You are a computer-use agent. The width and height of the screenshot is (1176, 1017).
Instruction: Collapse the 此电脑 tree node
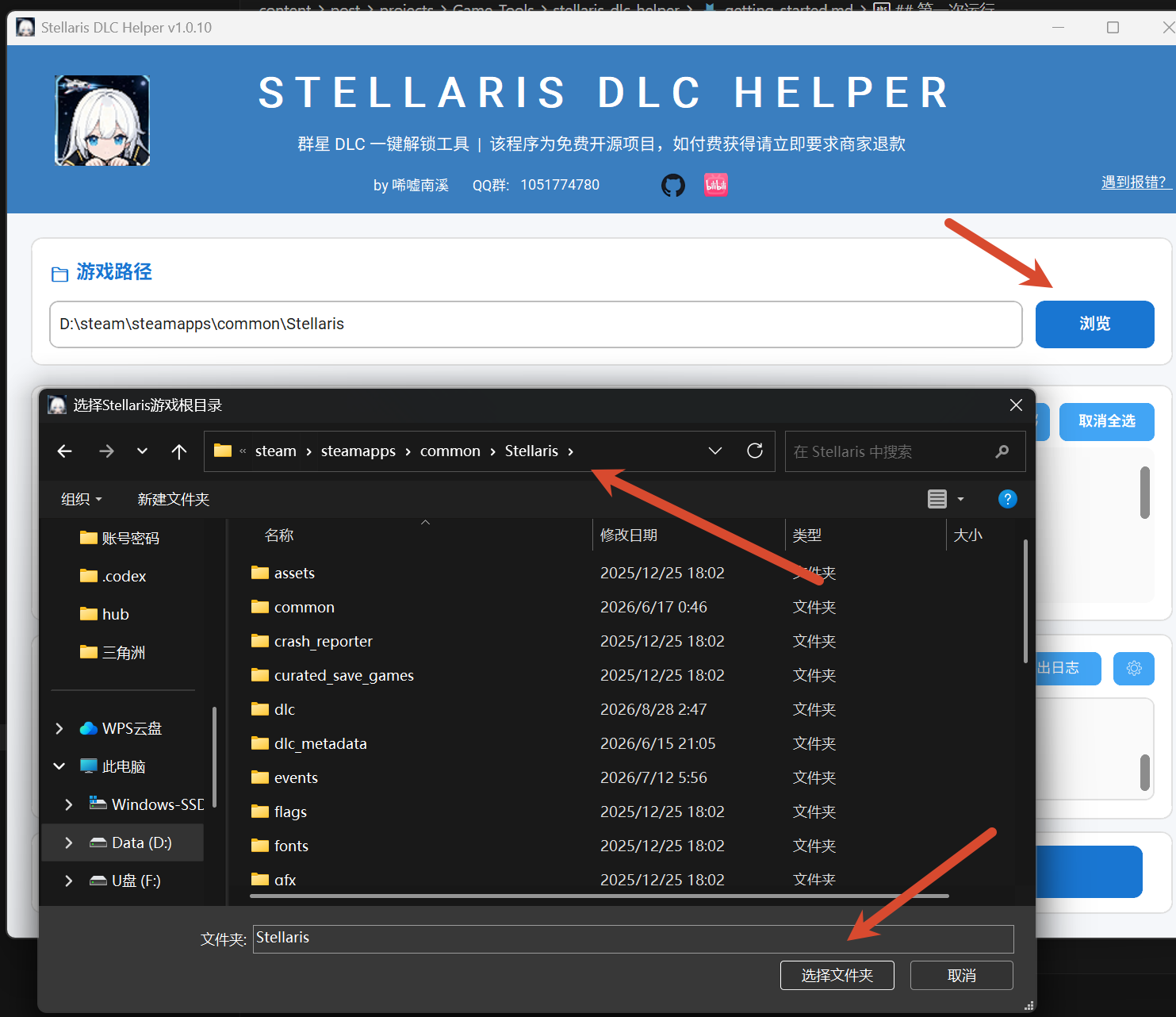59,766
